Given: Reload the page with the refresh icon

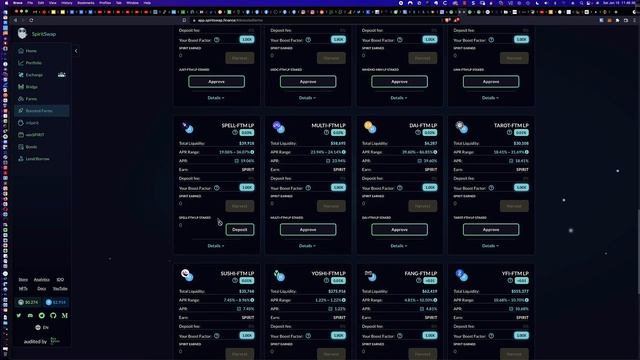Looking at the screenshot, I should tap(31, 20).
